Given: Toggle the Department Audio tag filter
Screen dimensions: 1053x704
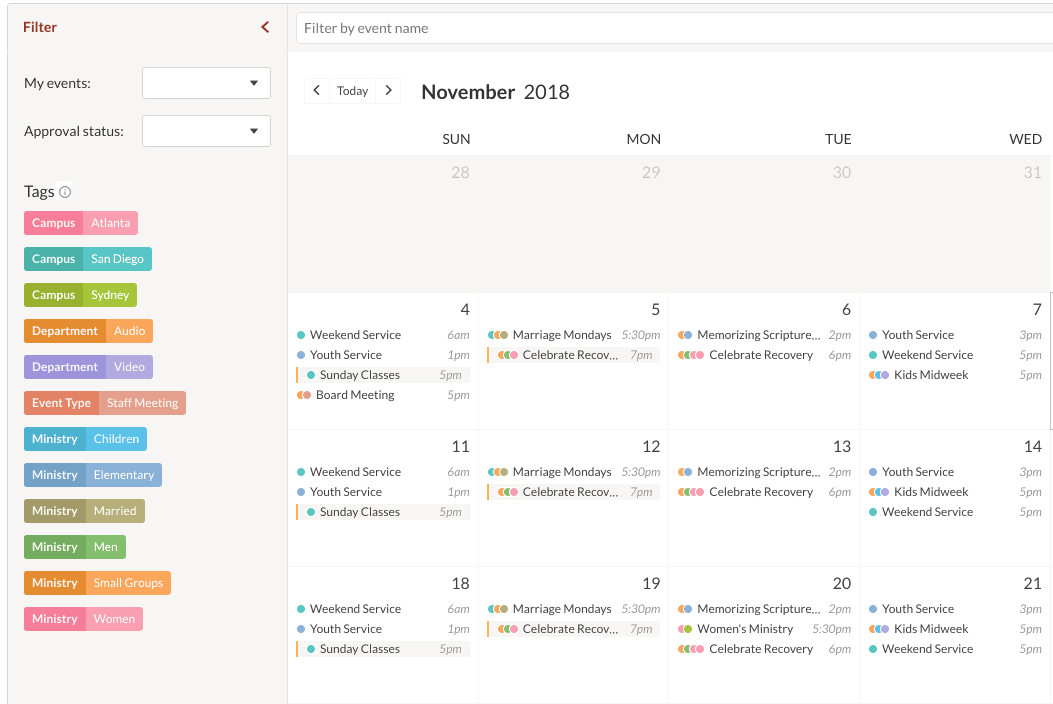Looking at the screenshot, I should tap(88, 331).
